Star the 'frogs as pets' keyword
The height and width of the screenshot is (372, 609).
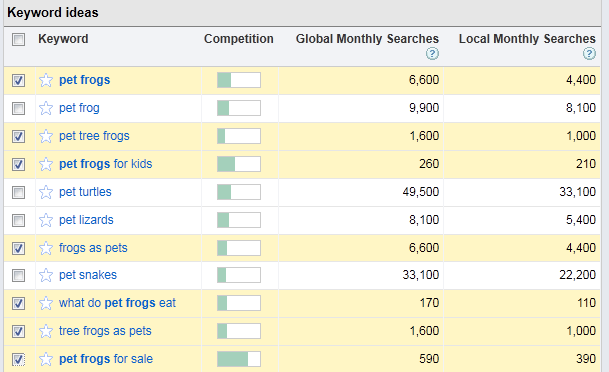(46, 248)
